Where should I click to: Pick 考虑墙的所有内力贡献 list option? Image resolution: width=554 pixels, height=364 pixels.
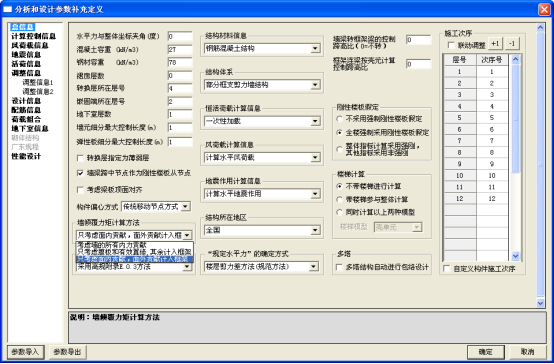click(x=135, y=245)
